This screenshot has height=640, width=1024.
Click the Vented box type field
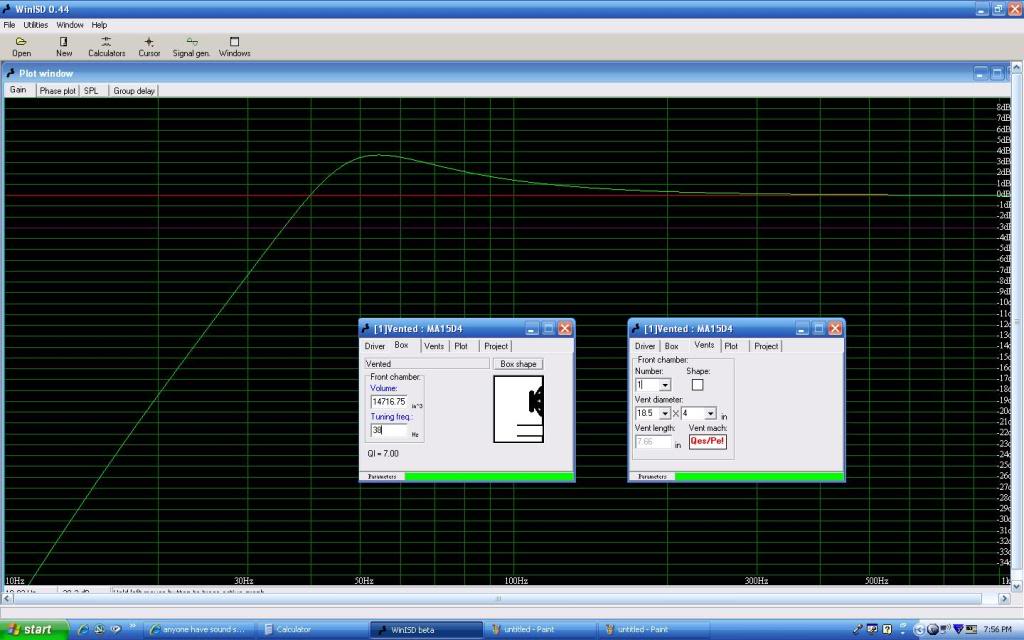(427, 364)
